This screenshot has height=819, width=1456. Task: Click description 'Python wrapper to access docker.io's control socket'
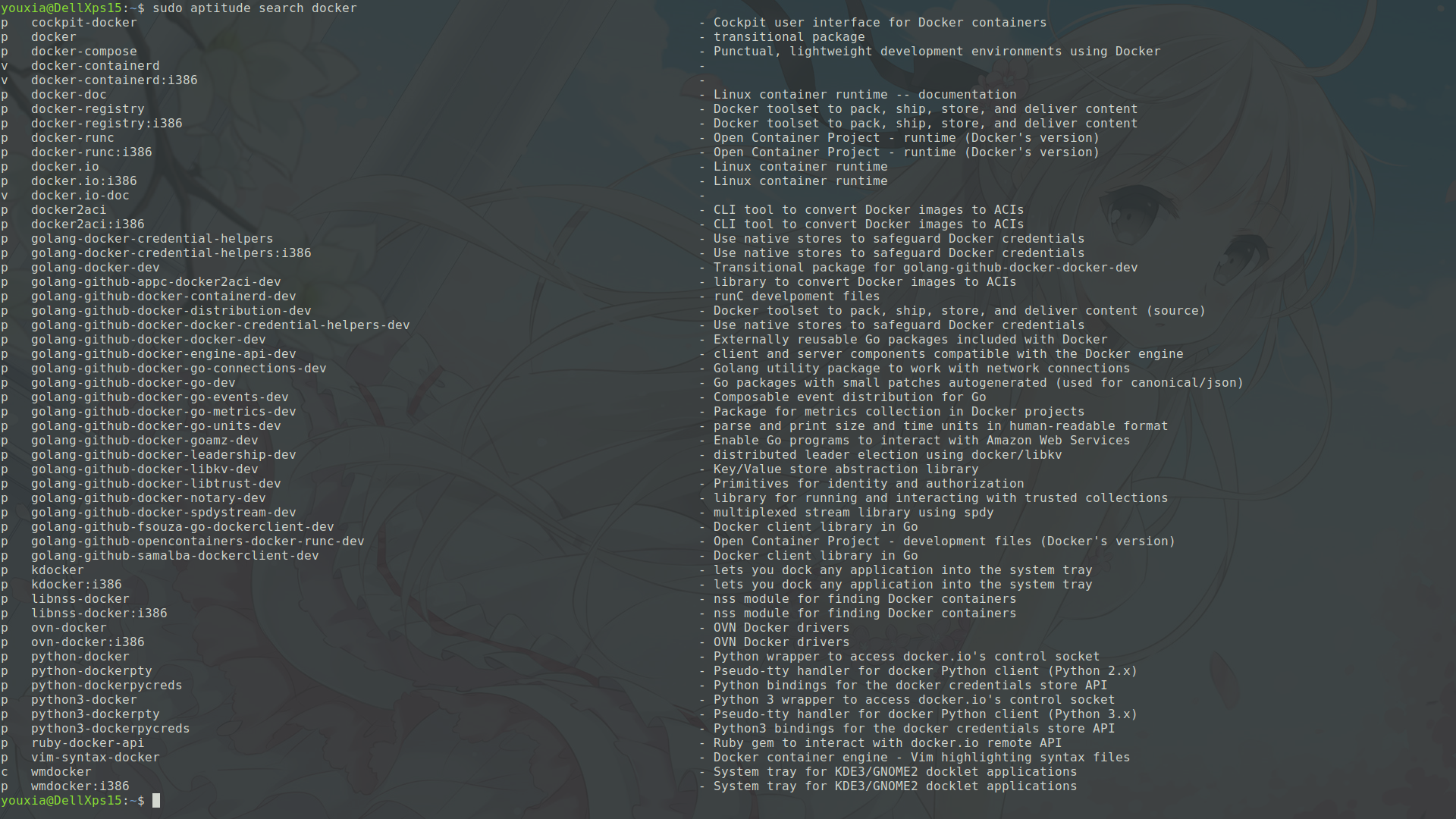tap(907, 656)
